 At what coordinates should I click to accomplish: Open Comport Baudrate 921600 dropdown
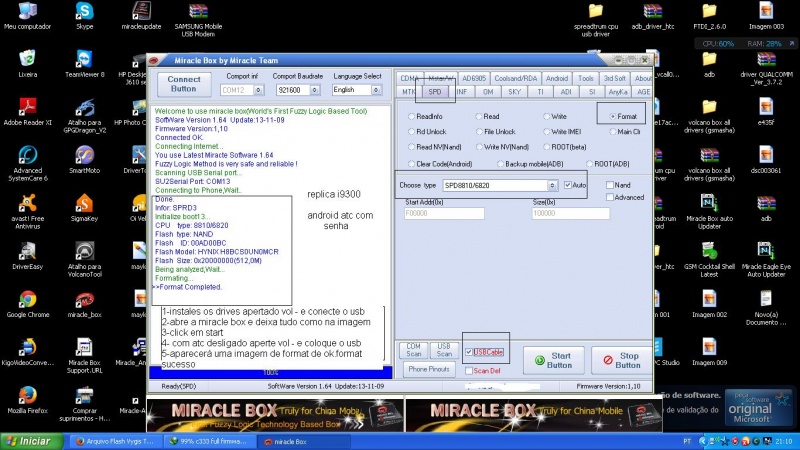pyautogui.click(x=315, y=90)
